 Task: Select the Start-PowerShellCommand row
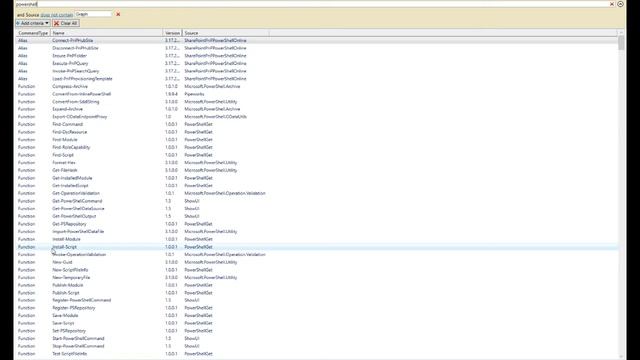coord(317,338)
